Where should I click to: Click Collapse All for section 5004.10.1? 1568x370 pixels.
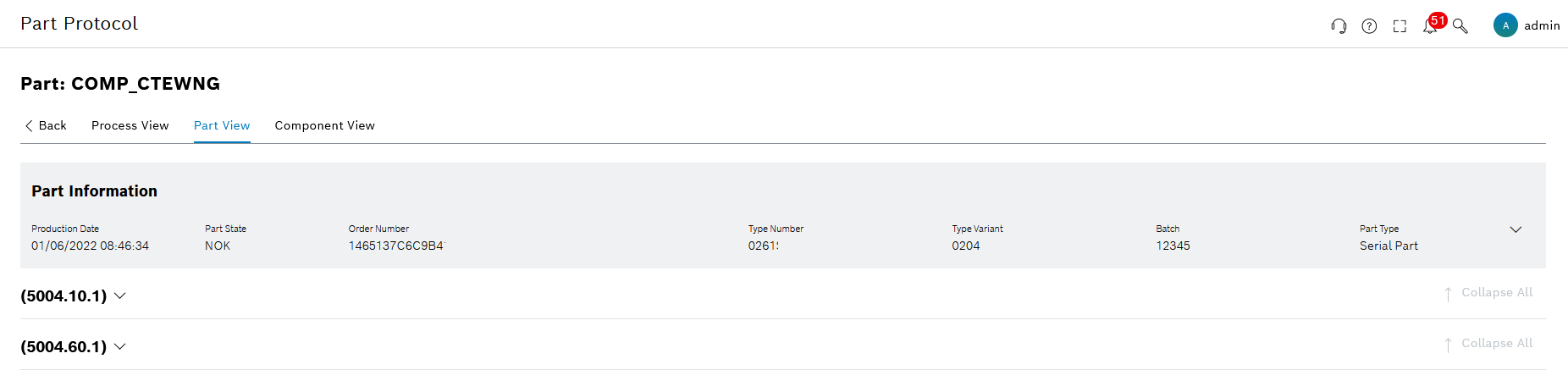pyautogui.click(x=1497, y=292)
